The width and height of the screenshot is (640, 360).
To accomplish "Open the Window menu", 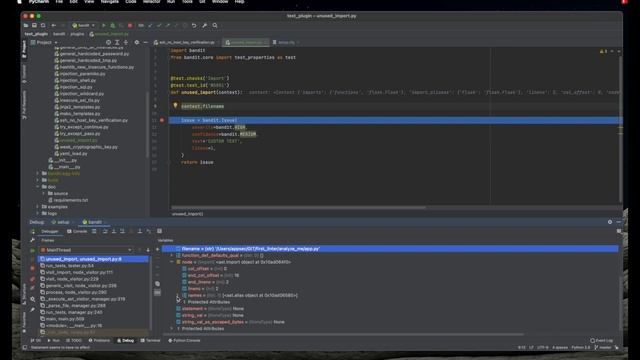I will [x=220, y=2].
